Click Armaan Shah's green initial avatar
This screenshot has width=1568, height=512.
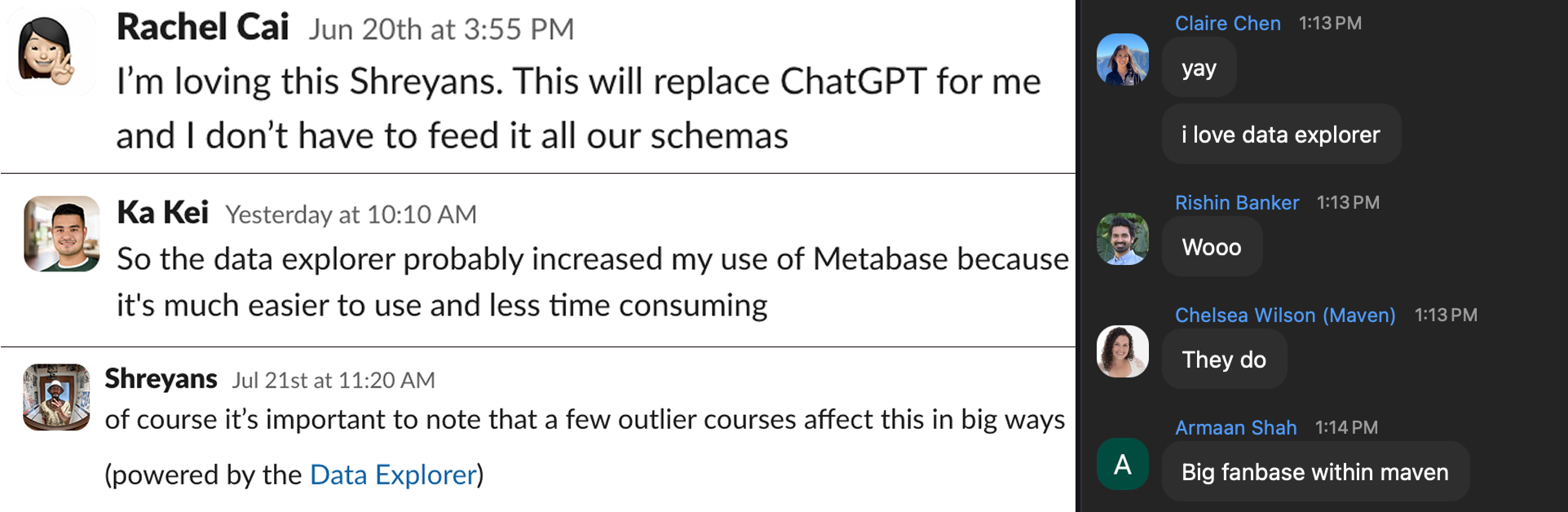(1122, 465)
